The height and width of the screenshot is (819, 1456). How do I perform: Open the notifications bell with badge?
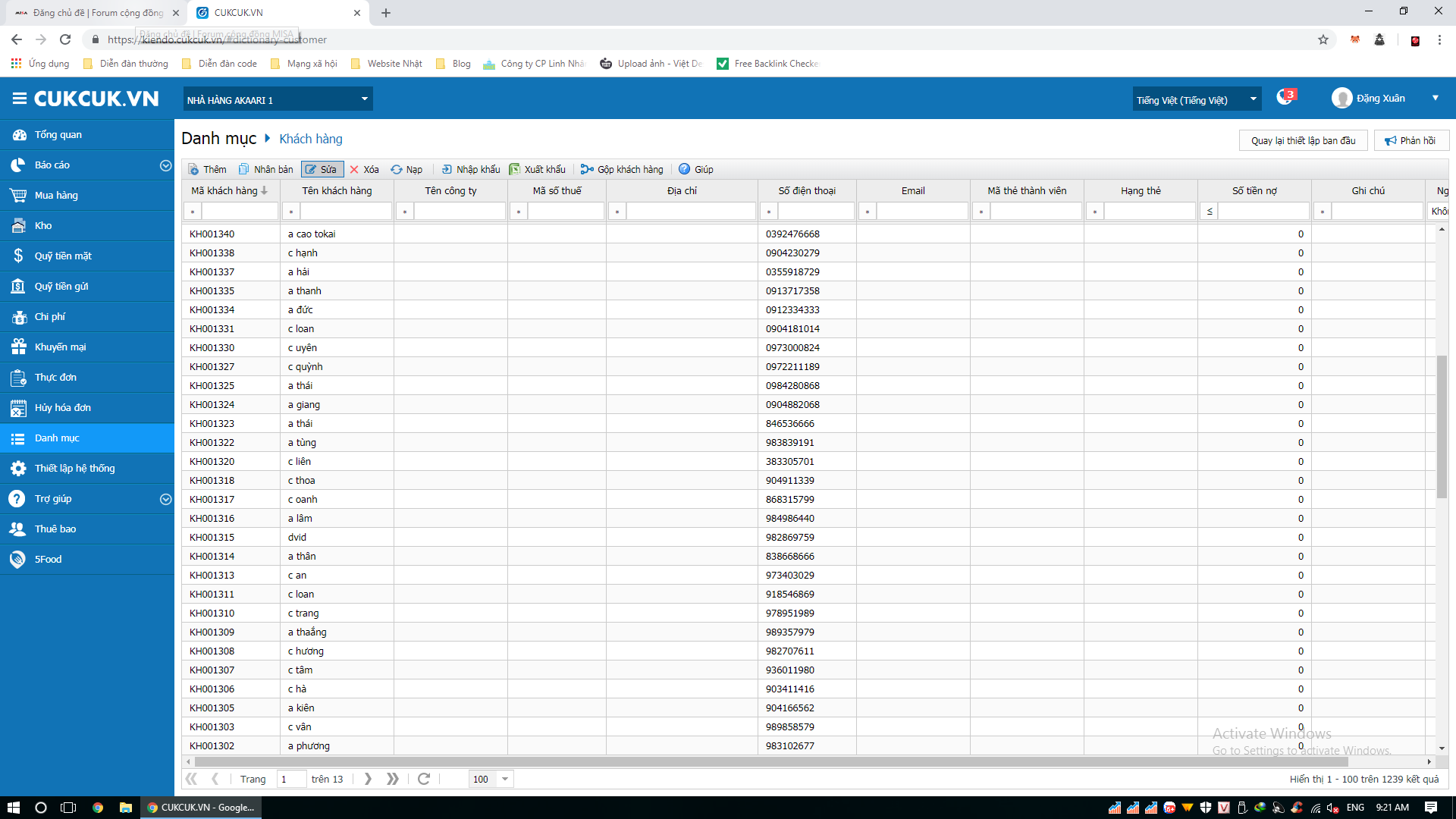1285,98
